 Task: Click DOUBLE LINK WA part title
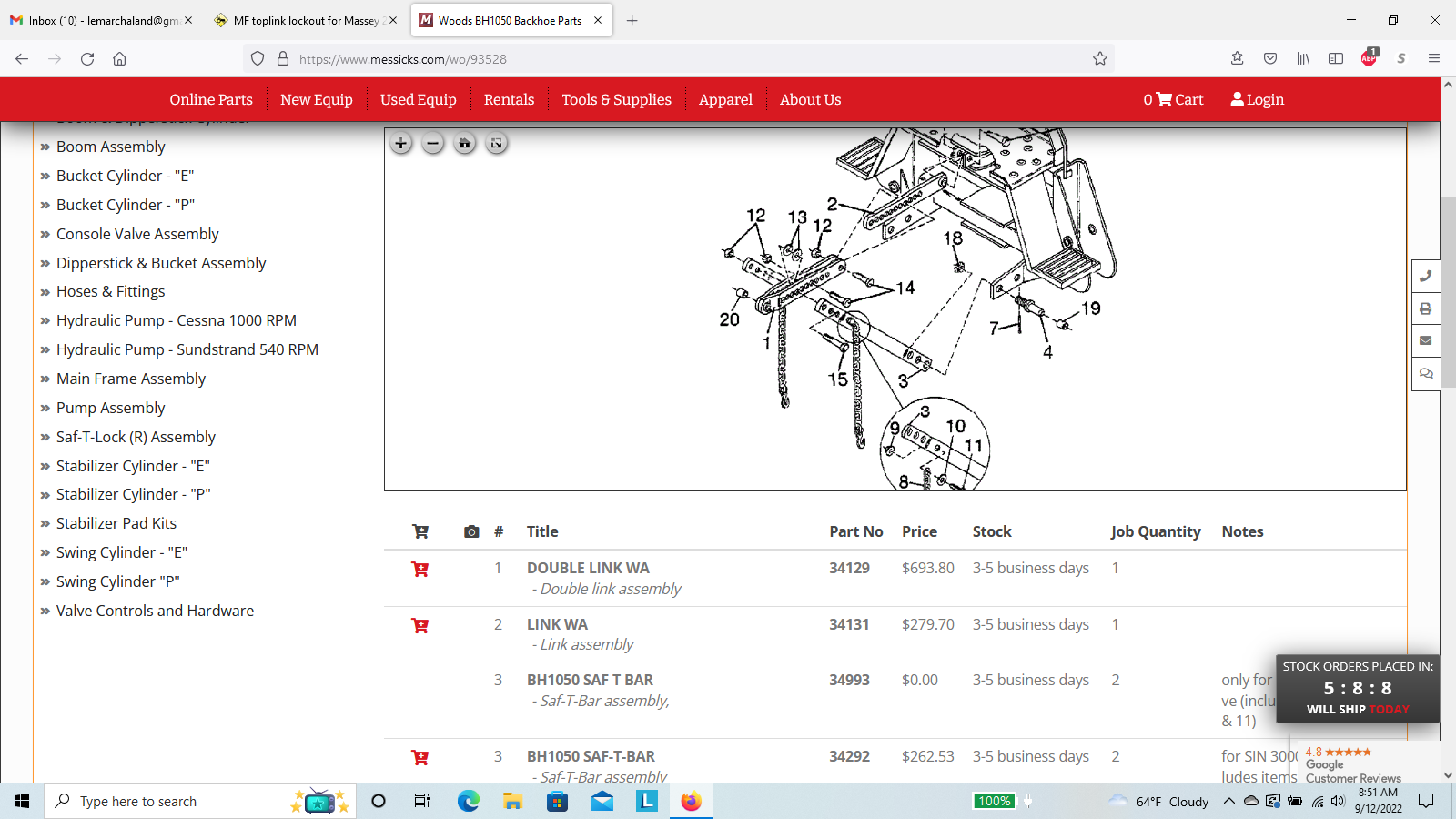point(588,568)
